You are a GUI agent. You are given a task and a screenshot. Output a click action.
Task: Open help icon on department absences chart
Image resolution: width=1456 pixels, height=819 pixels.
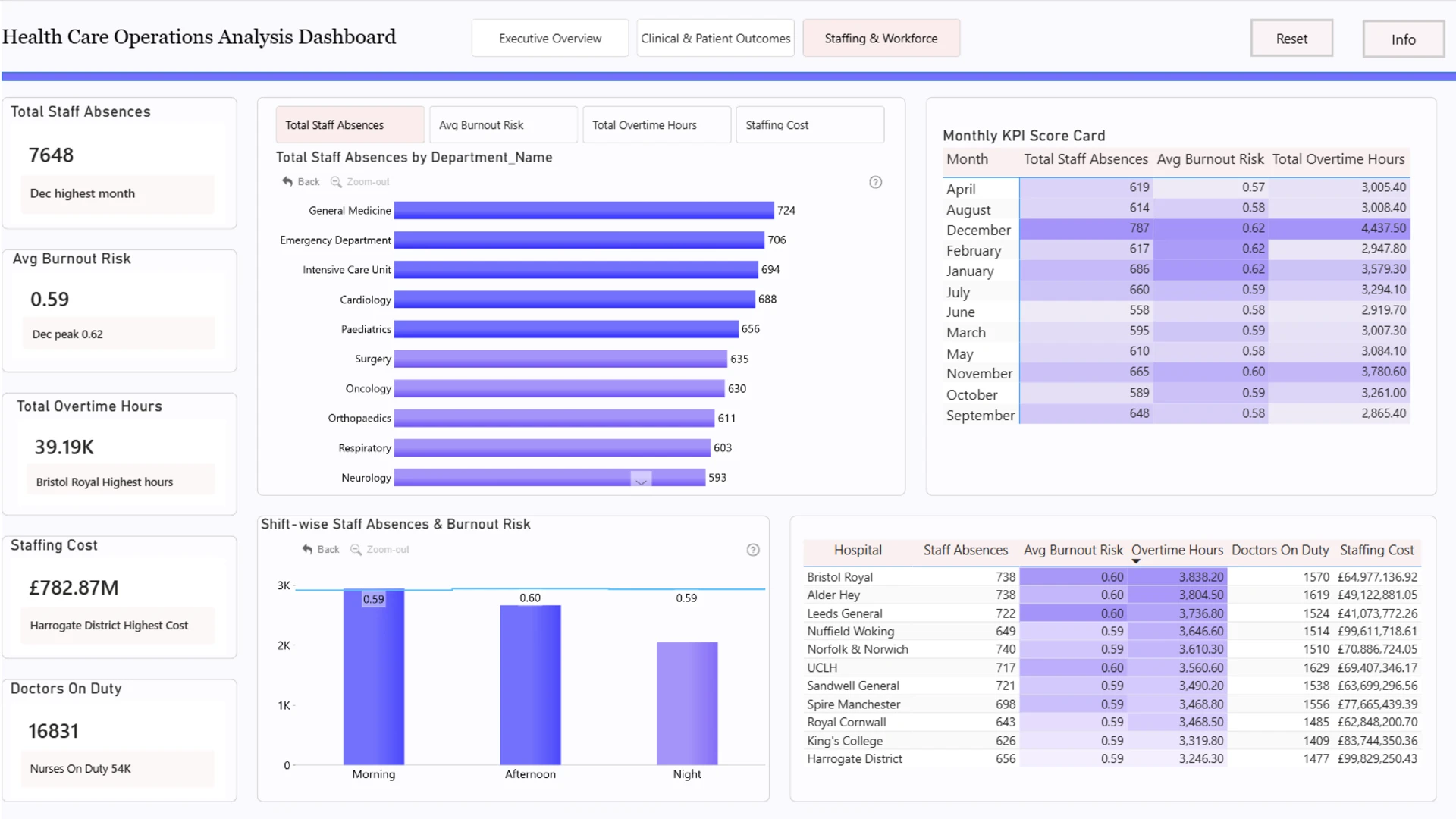coord(875,182)
